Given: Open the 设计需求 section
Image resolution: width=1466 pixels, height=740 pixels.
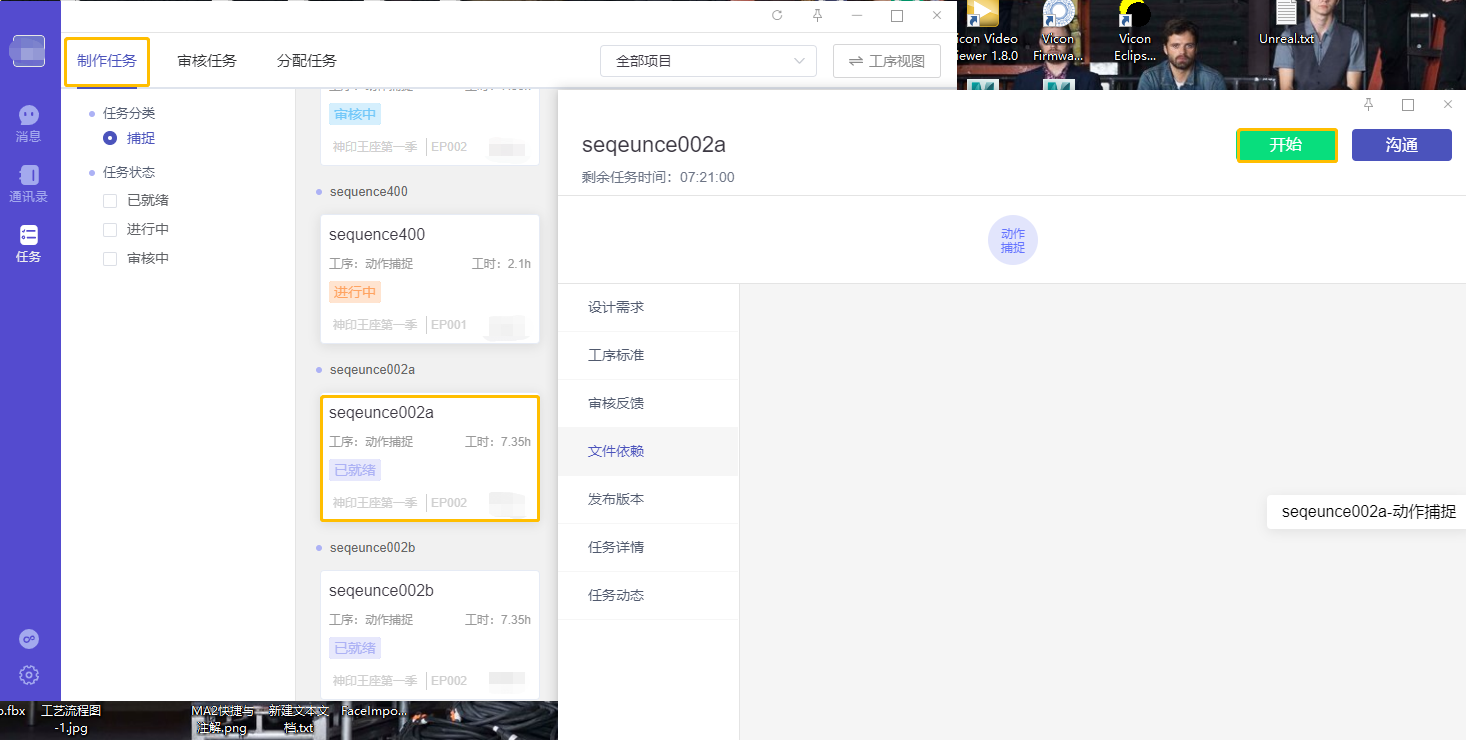Looking at the screenshot, I should [x=616, y=307].
